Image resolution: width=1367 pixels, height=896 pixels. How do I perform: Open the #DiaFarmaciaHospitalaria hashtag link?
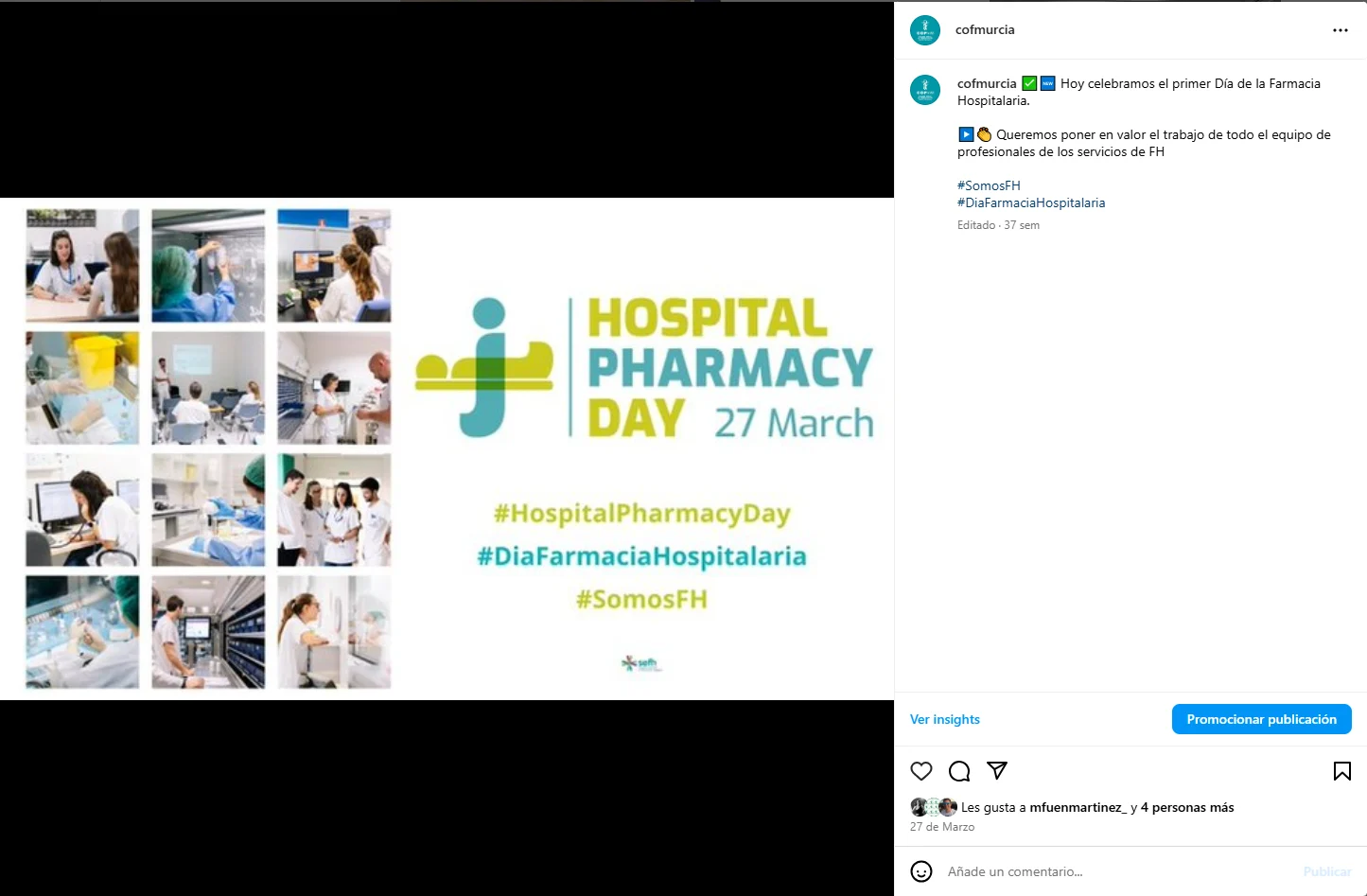1031,202
